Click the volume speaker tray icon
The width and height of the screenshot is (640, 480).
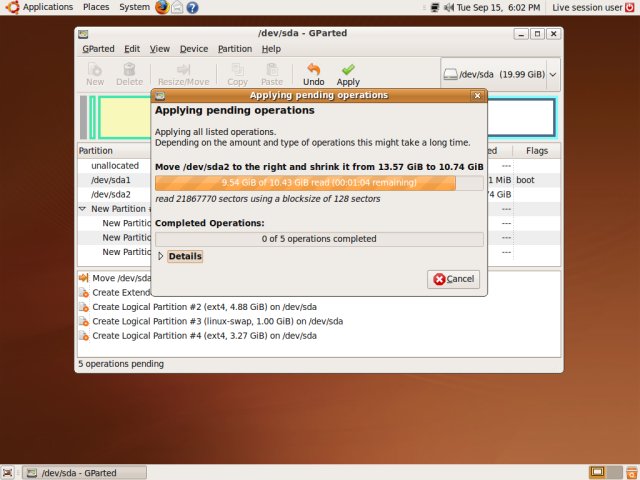pyautogui.click(x=449, y=7)
